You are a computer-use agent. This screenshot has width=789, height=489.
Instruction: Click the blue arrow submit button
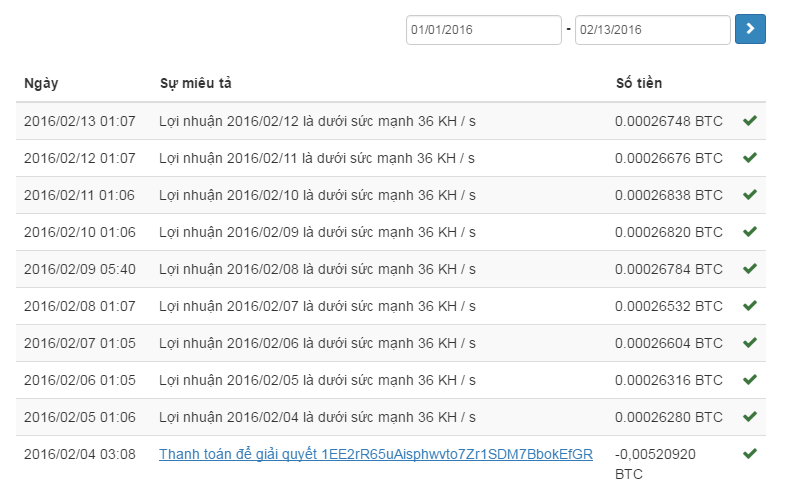click(x=750, y=30)
